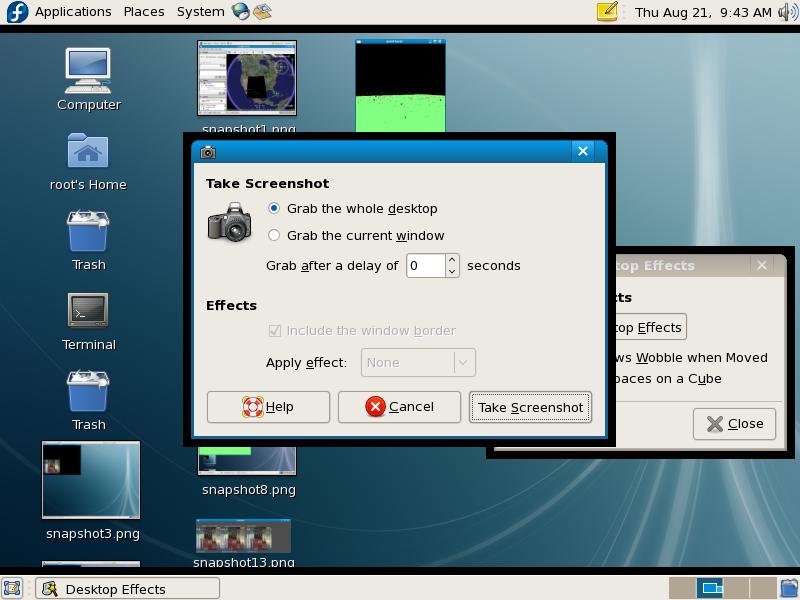
Task: Click the Show Desktop icon in bottom panel
Action: click(12, 589)
